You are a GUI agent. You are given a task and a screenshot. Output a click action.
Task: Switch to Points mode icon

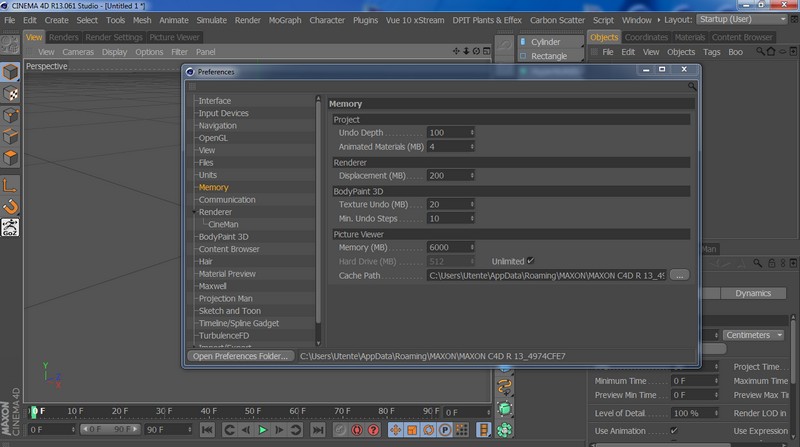tap(10, 115)
